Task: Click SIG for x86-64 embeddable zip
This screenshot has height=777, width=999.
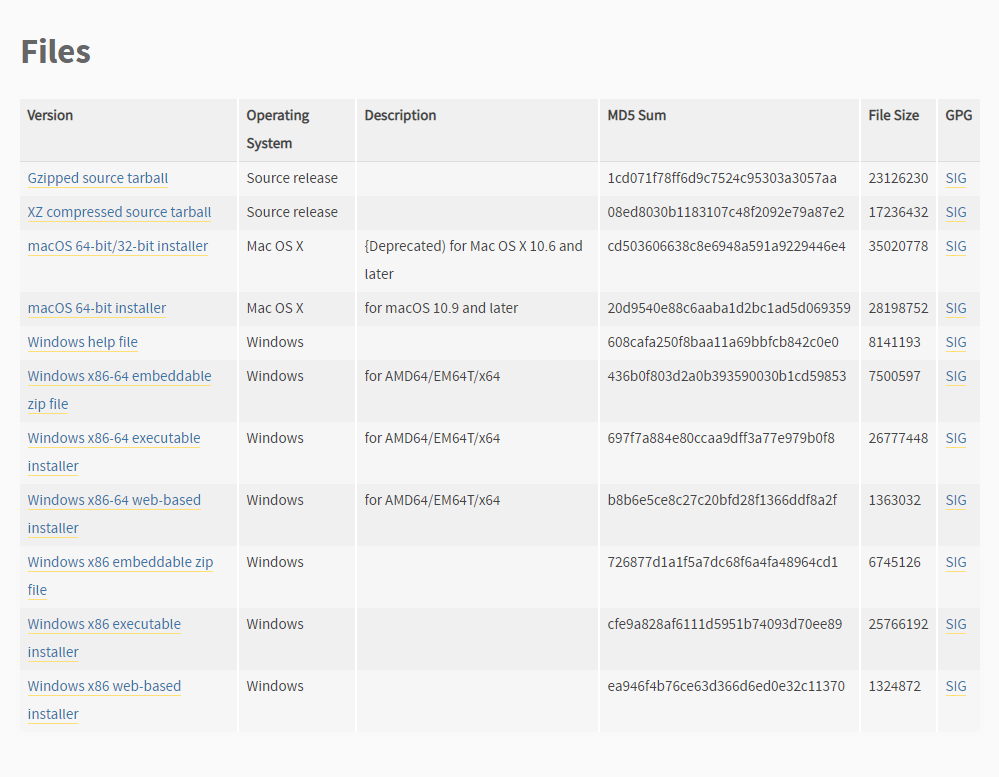Action: point(956,376)
